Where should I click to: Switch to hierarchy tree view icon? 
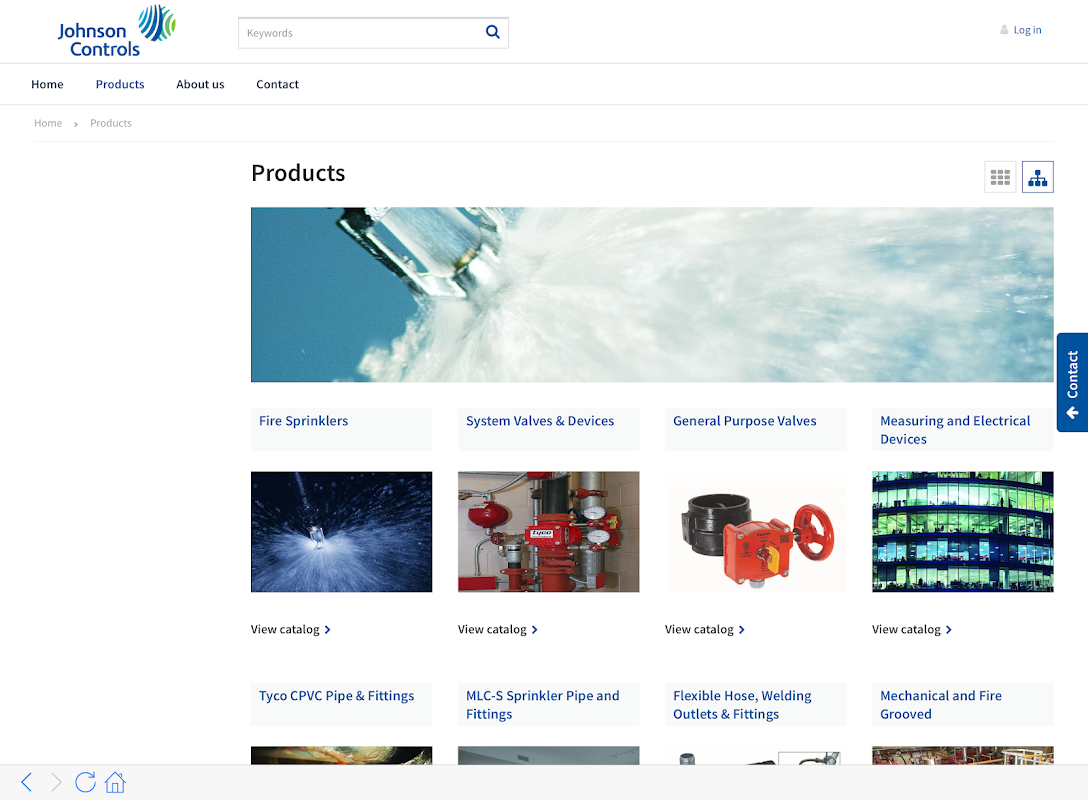point(1037,177)
